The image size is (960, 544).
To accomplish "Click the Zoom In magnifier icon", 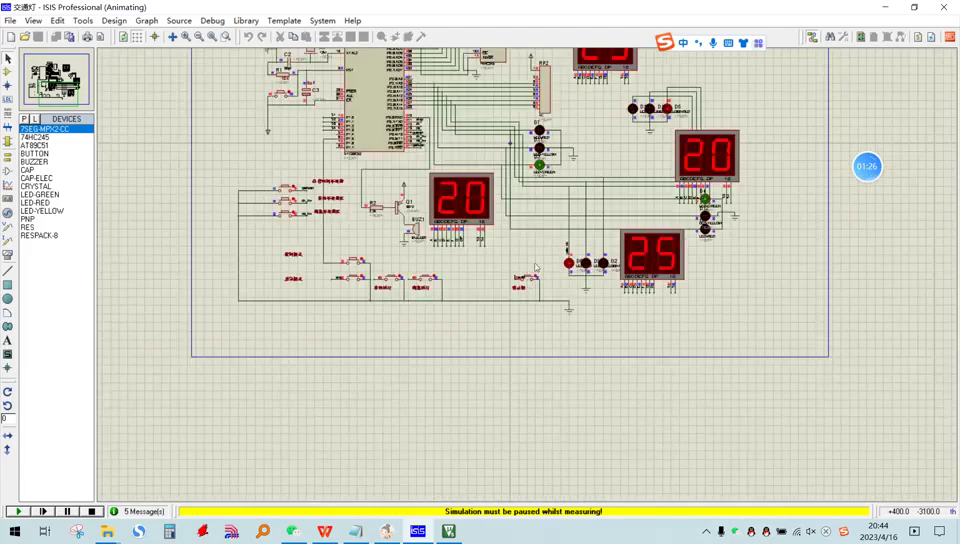I will (x=186, y=37).
